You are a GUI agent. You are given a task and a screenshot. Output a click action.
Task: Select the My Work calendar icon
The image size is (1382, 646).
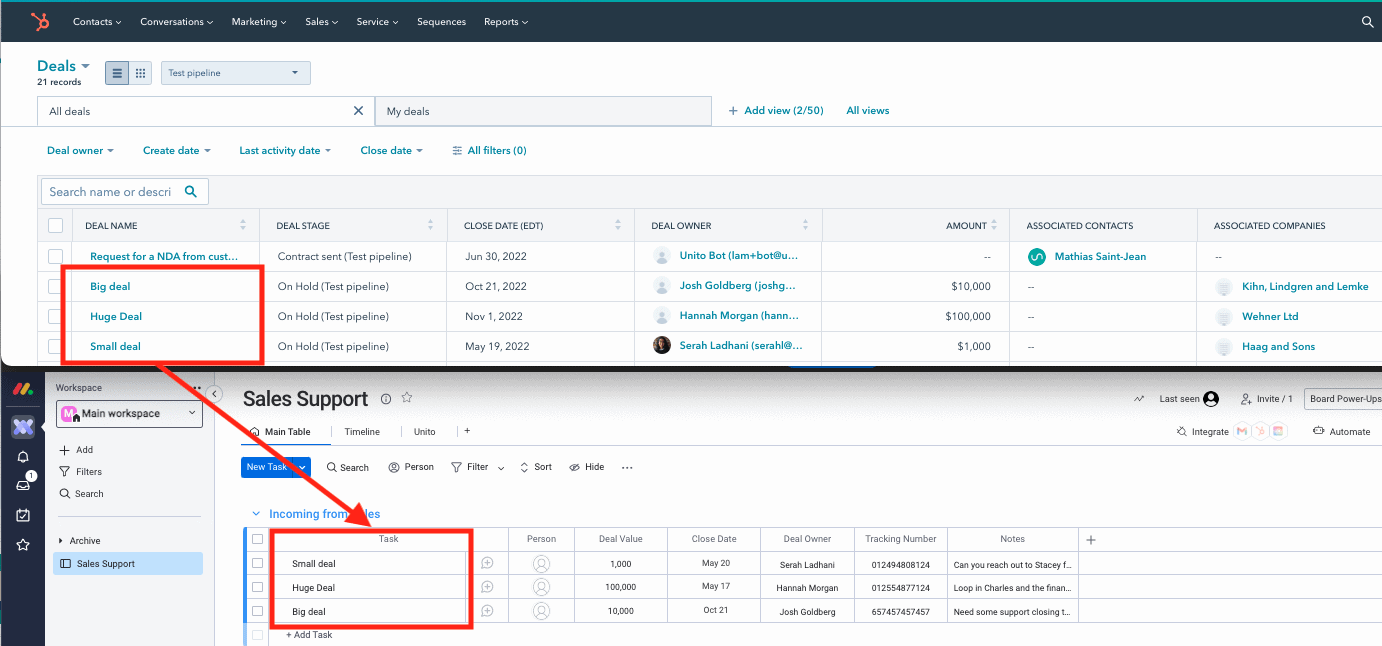pos(23,514)
